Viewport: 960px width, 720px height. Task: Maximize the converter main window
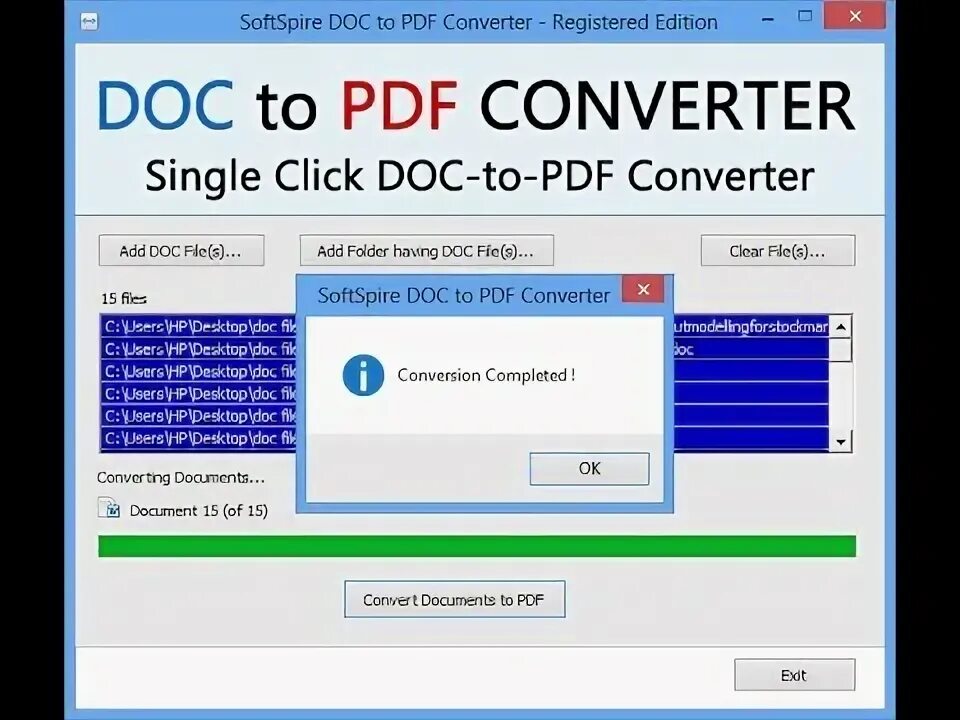805,17
